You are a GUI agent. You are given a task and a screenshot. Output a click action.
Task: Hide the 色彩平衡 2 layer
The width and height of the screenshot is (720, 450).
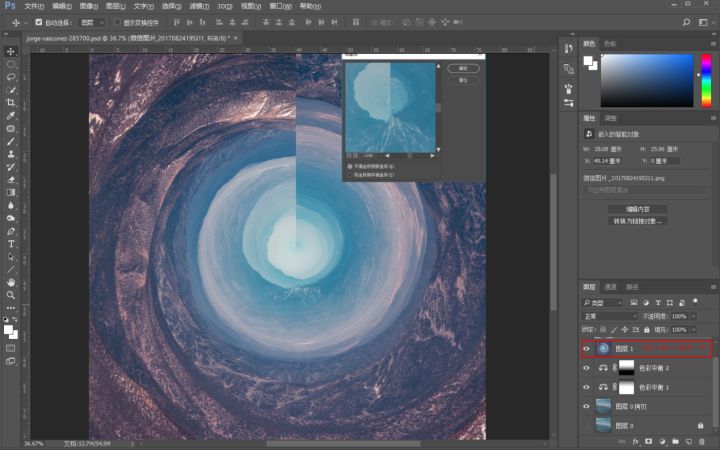(x=587, y=368)
